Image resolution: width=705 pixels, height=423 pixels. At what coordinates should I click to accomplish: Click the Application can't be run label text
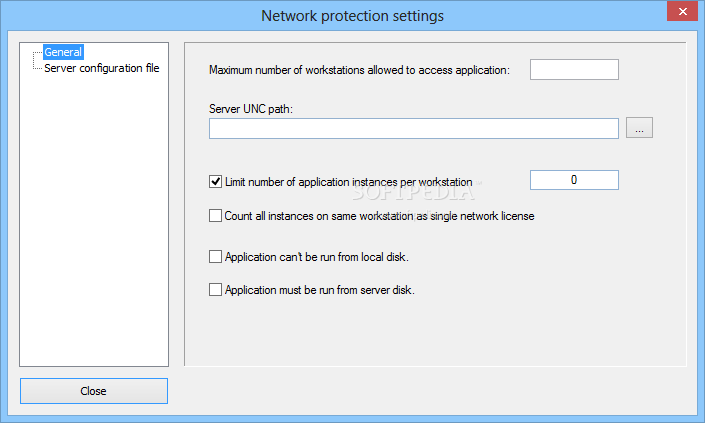click(317, 257)
